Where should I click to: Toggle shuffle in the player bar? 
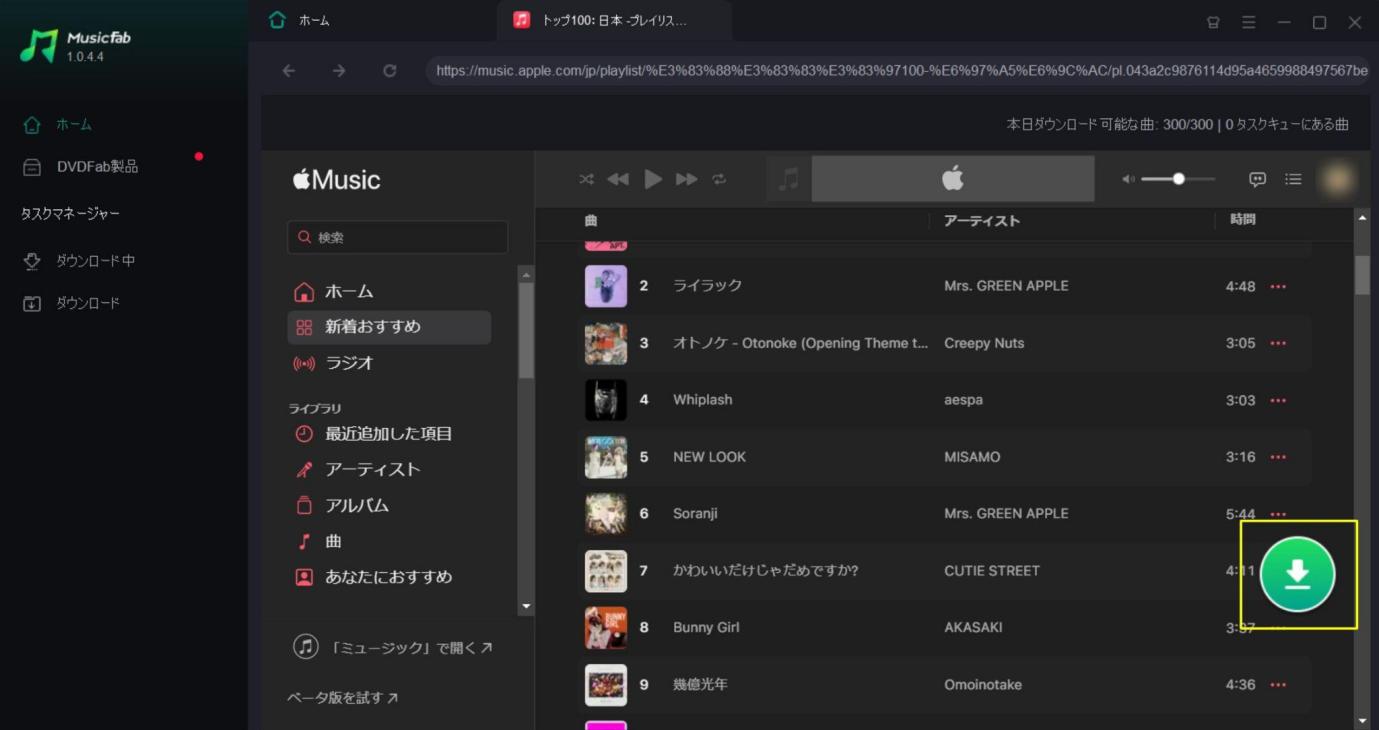586,179
